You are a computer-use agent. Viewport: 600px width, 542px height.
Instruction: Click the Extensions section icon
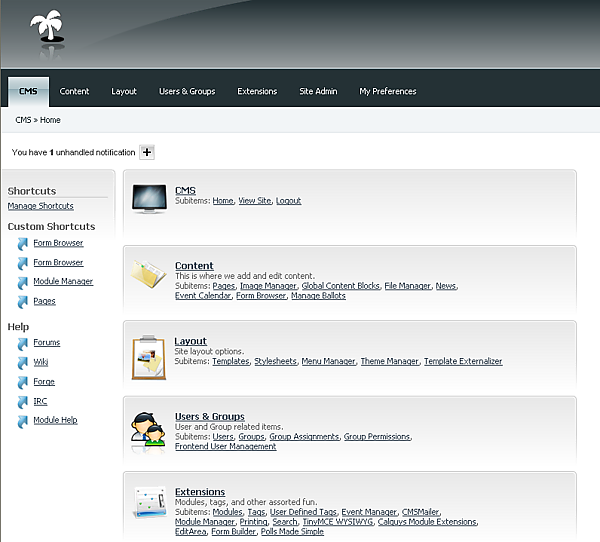tap(149, 503)
